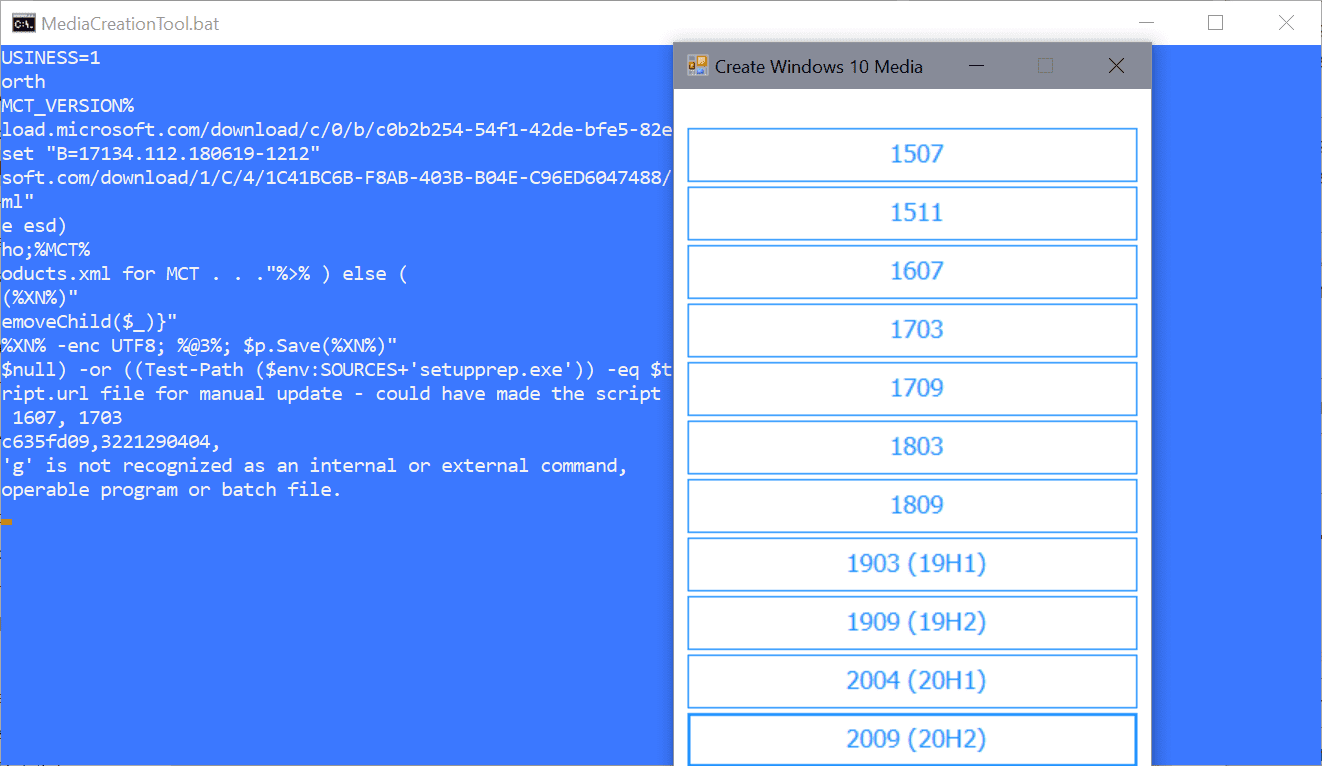Viewport: 1322px width, 766px height.
Task: Select the 1809 build button
Action: tap(912, 505)
